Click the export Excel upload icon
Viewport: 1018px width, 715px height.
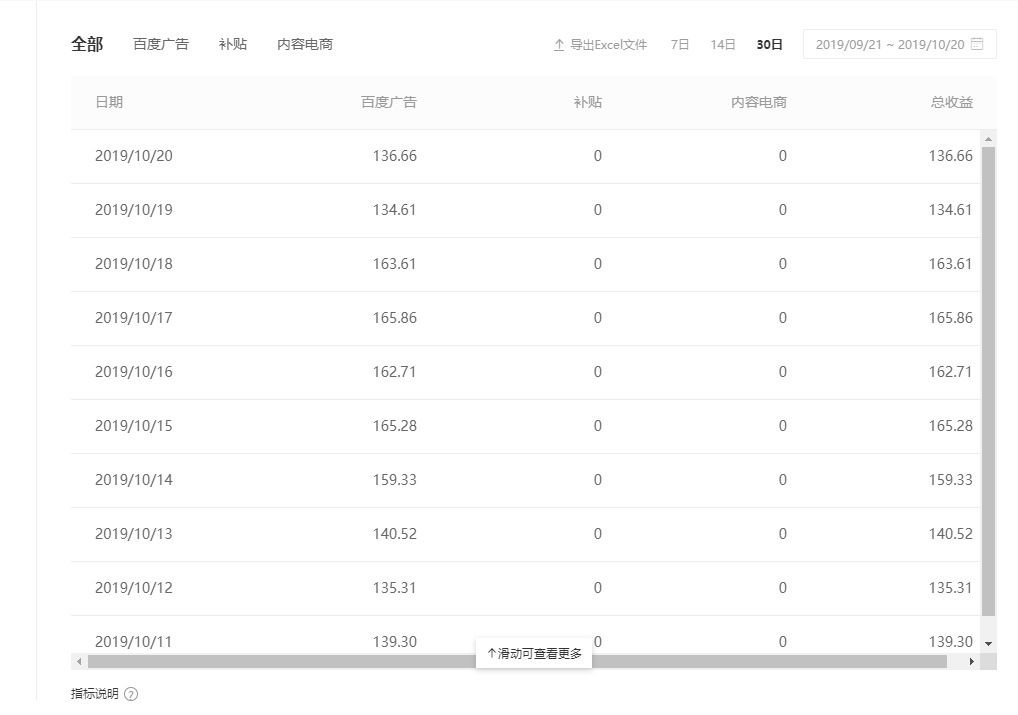[559, 45]
